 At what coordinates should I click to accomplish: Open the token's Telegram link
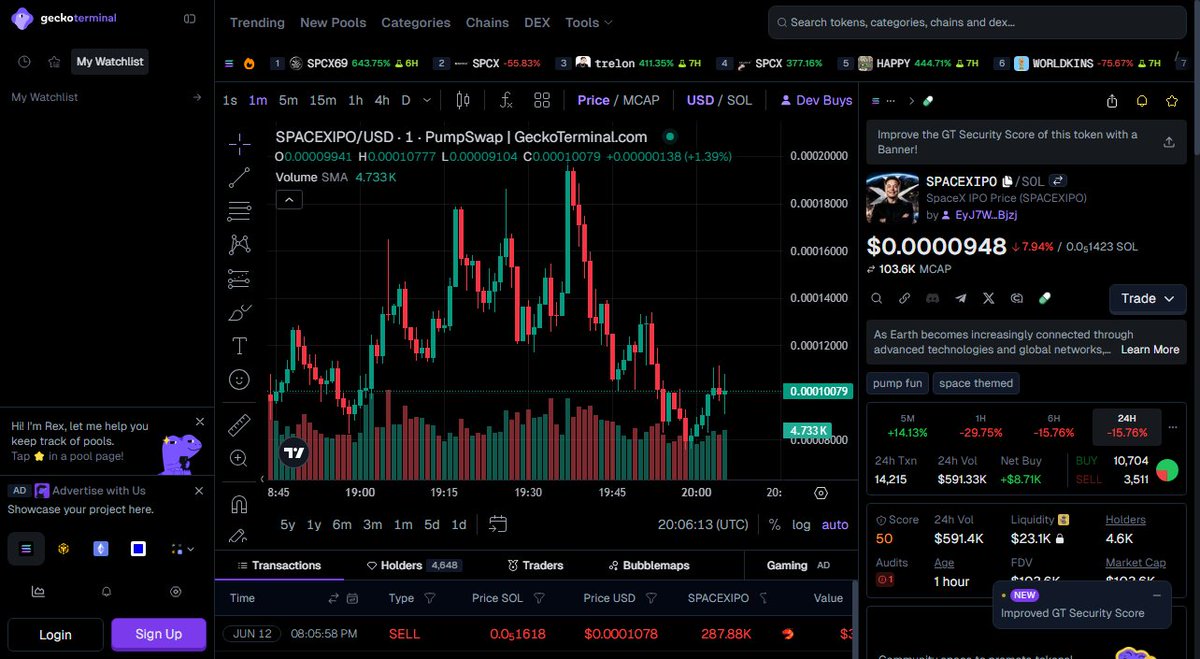point(961,298)
